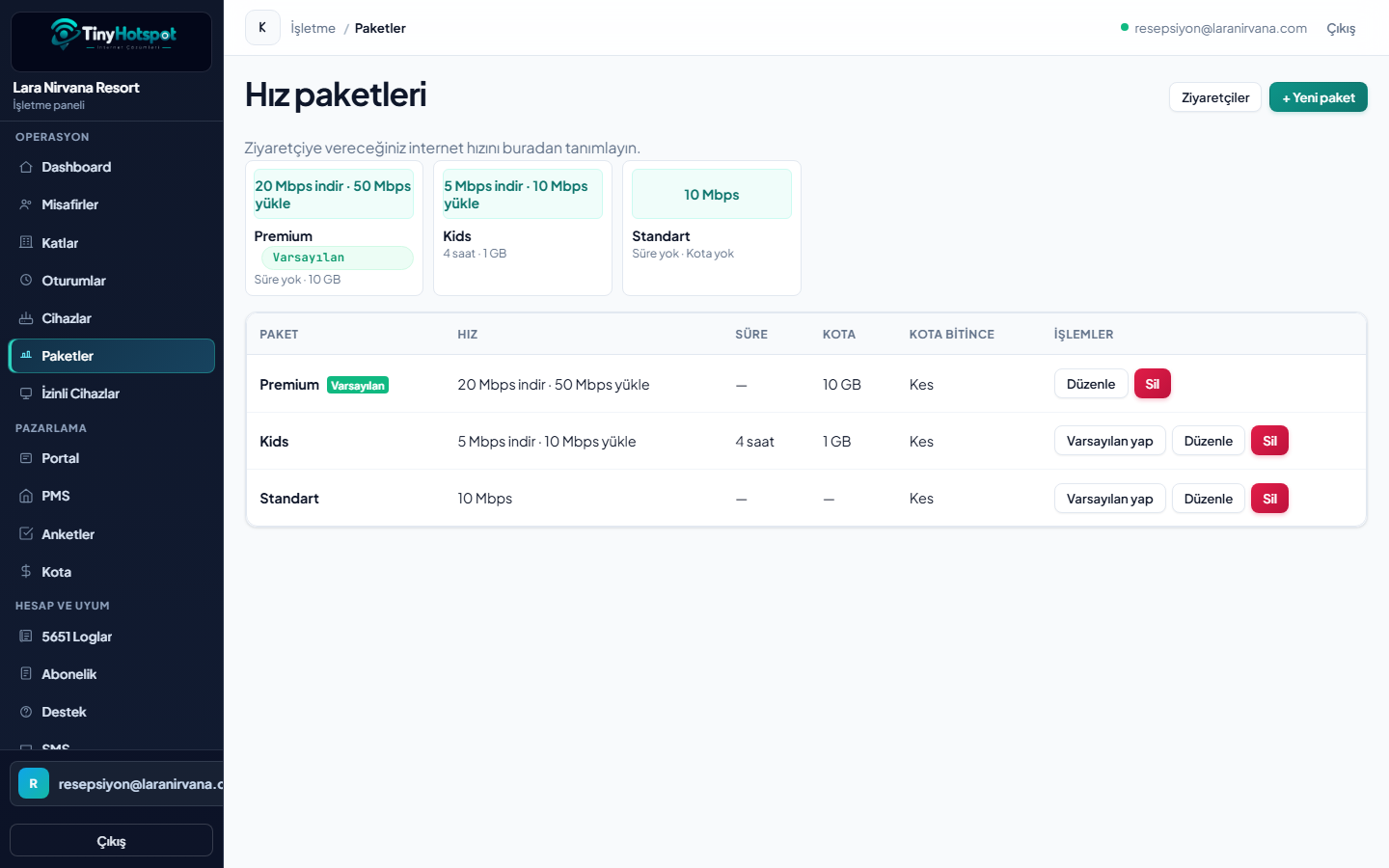
Task: Make Kids the default with Varsayılan yap
Action: tap(1110, 441)
